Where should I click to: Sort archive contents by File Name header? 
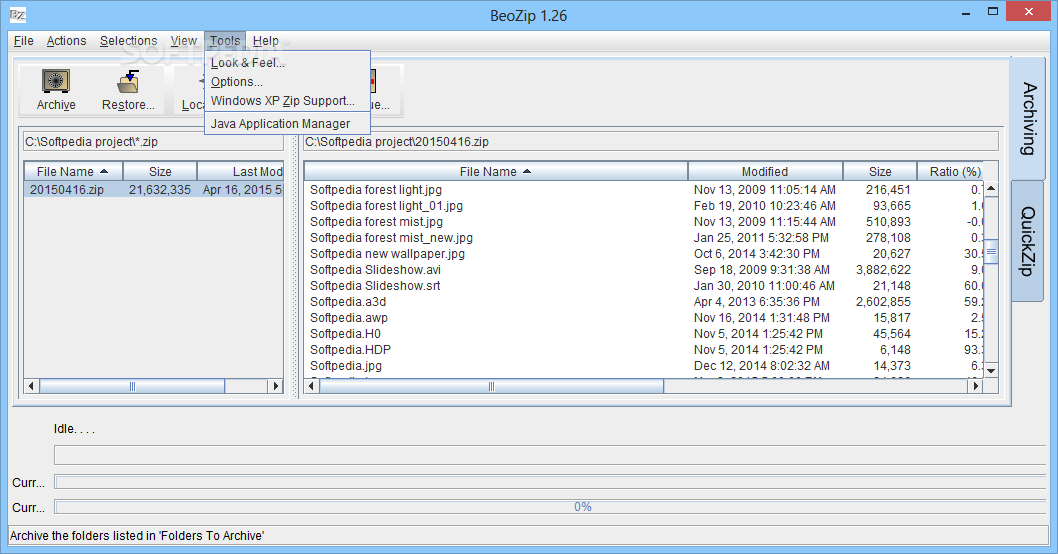point(495,171)
